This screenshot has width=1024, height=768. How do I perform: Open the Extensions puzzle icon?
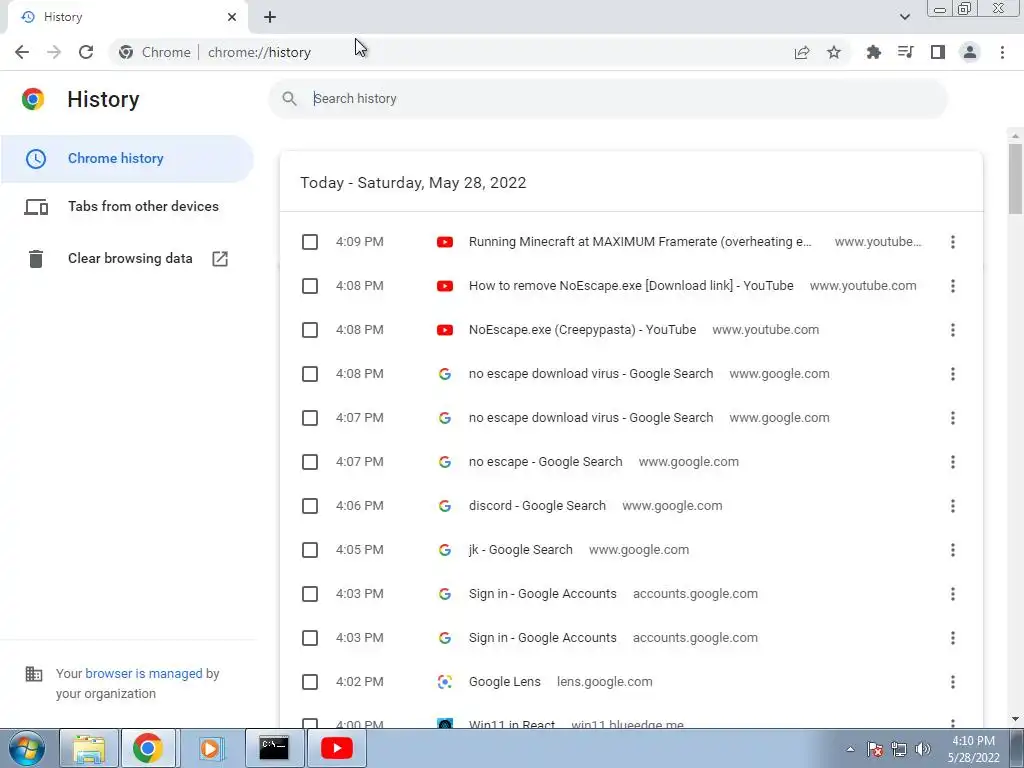coord(873,52)
